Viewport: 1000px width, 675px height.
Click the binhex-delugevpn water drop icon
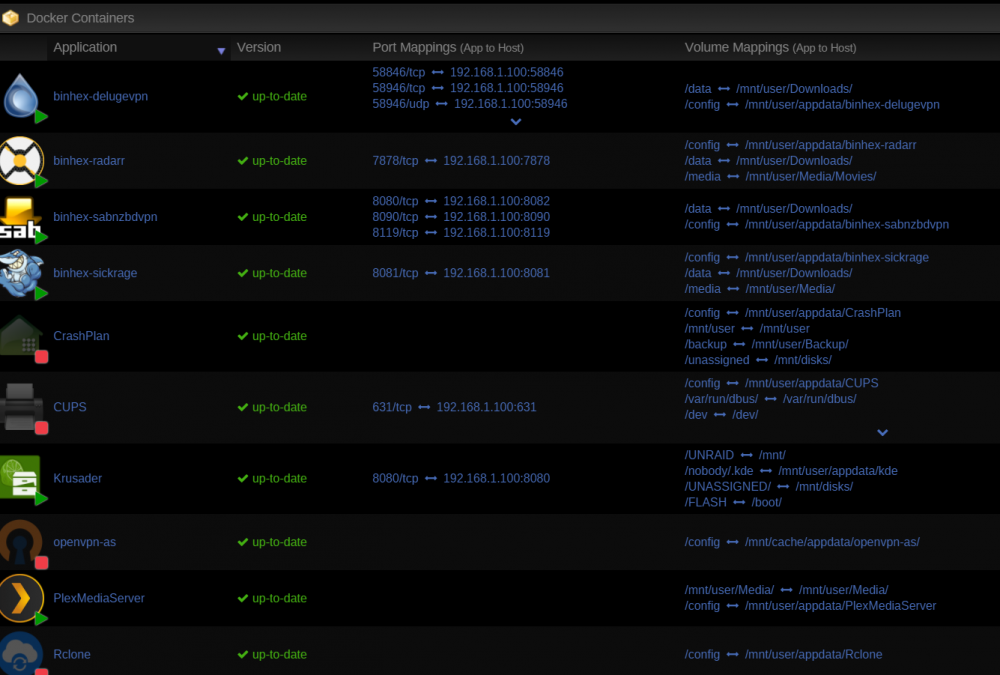tap(21, 96)
